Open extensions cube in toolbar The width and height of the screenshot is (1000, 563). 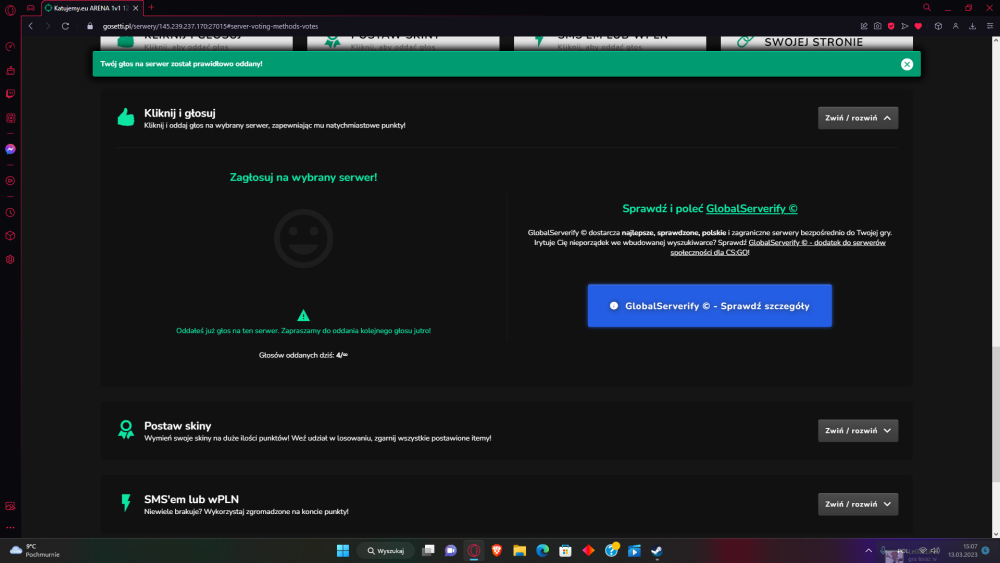[938, 26]
